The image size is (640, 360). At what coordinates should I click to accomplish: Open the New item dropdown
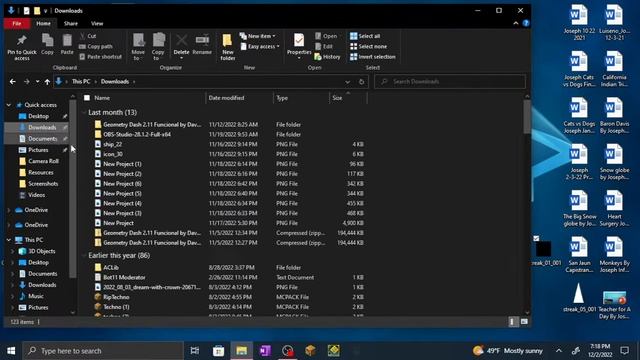258,36
